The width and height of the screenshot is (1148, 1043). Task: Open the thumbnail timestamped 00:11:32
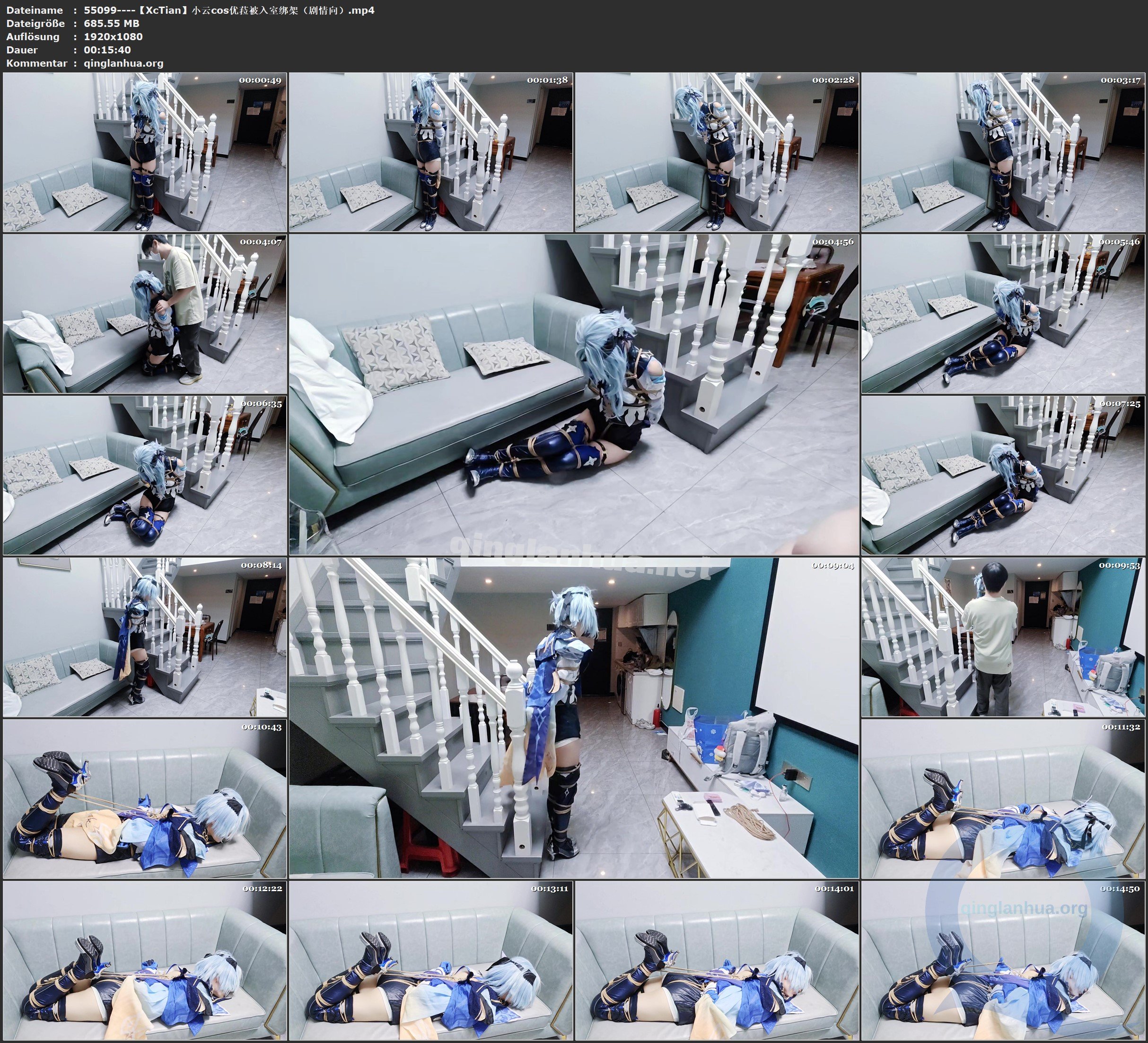(x=1003, y=799)
